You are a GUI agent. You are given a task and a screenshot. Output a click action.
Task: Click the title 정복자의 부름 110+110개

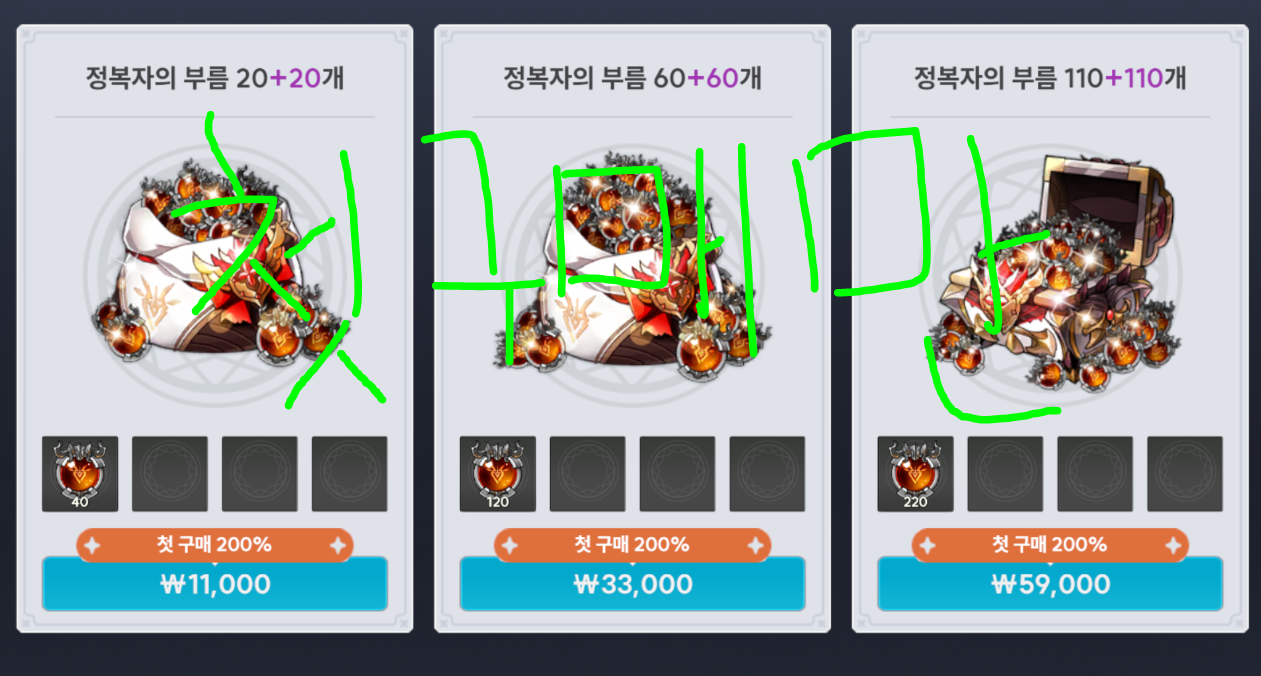click(1050, 78)
